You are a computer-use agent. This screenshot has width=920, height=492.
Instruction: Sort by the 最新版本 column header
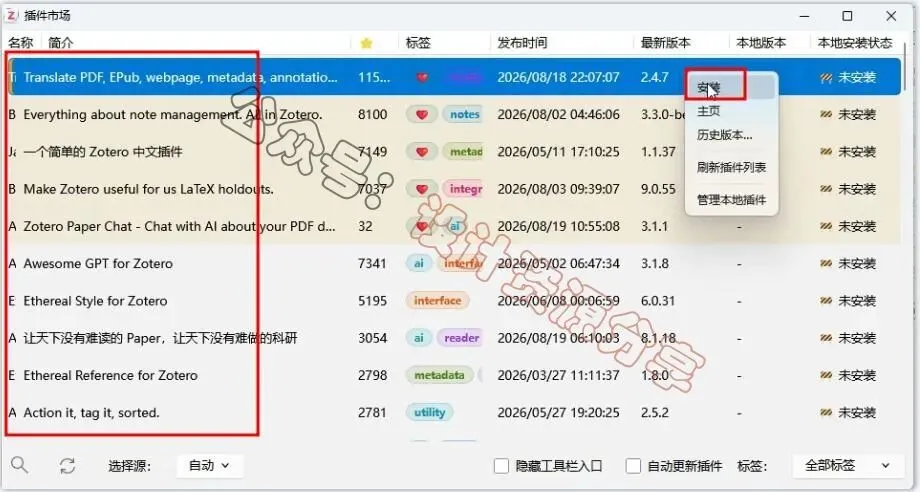tap(665, 43)
